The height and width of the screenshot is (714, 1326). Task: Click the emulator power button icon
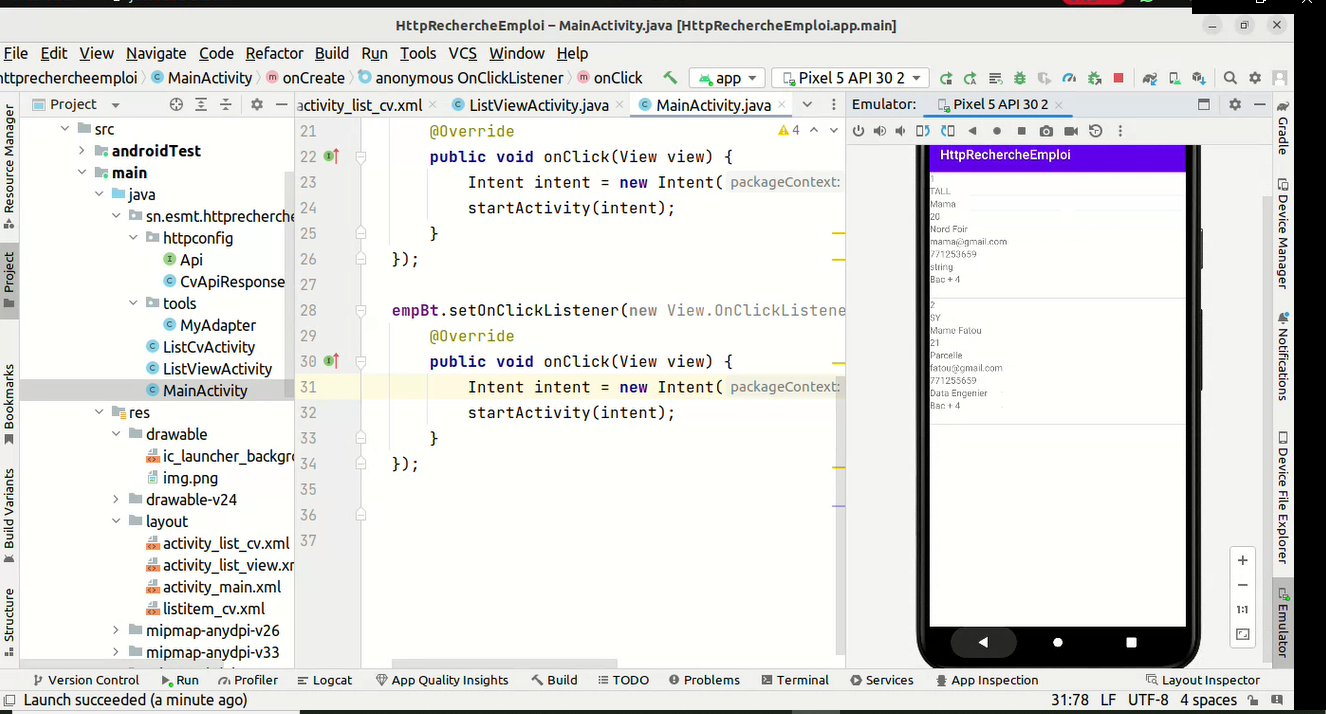858,131
